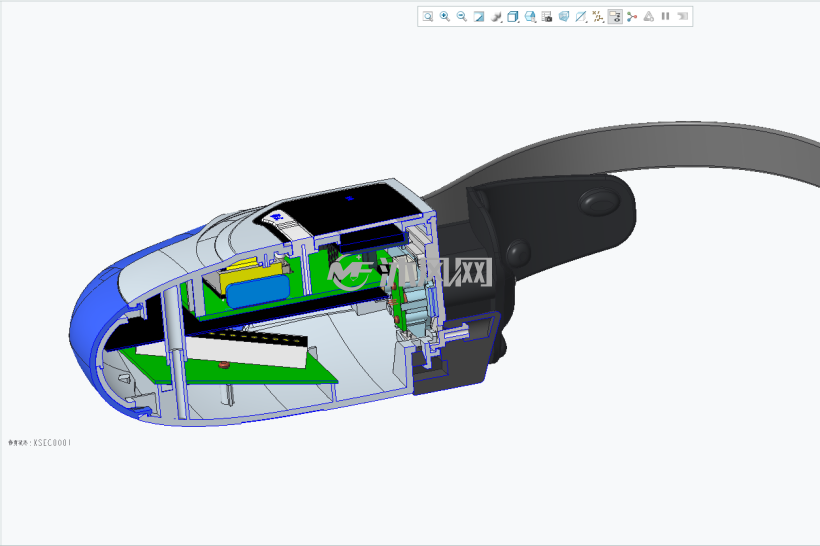Toggle the Spin Center icon

[632, 17]
